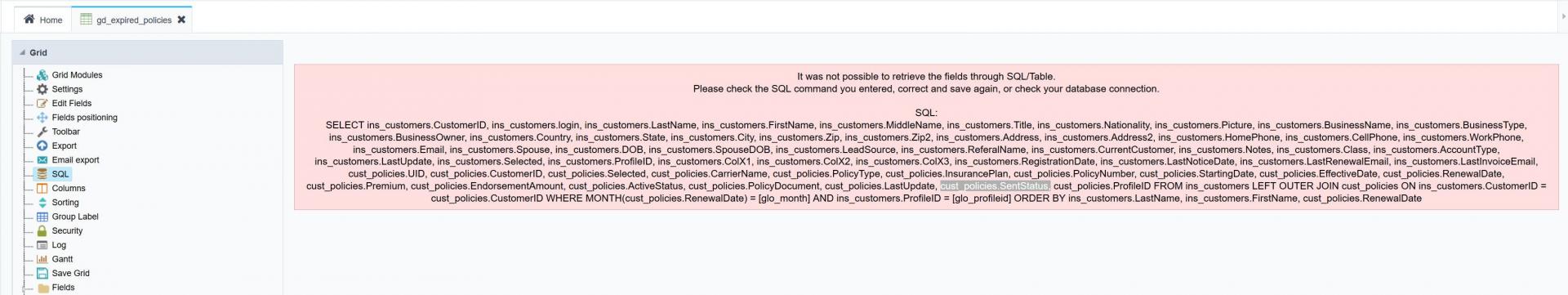This screenshot has height=295, width=1568.
Task: Select the Fields positioning icon
Action: tap(42, 118)
